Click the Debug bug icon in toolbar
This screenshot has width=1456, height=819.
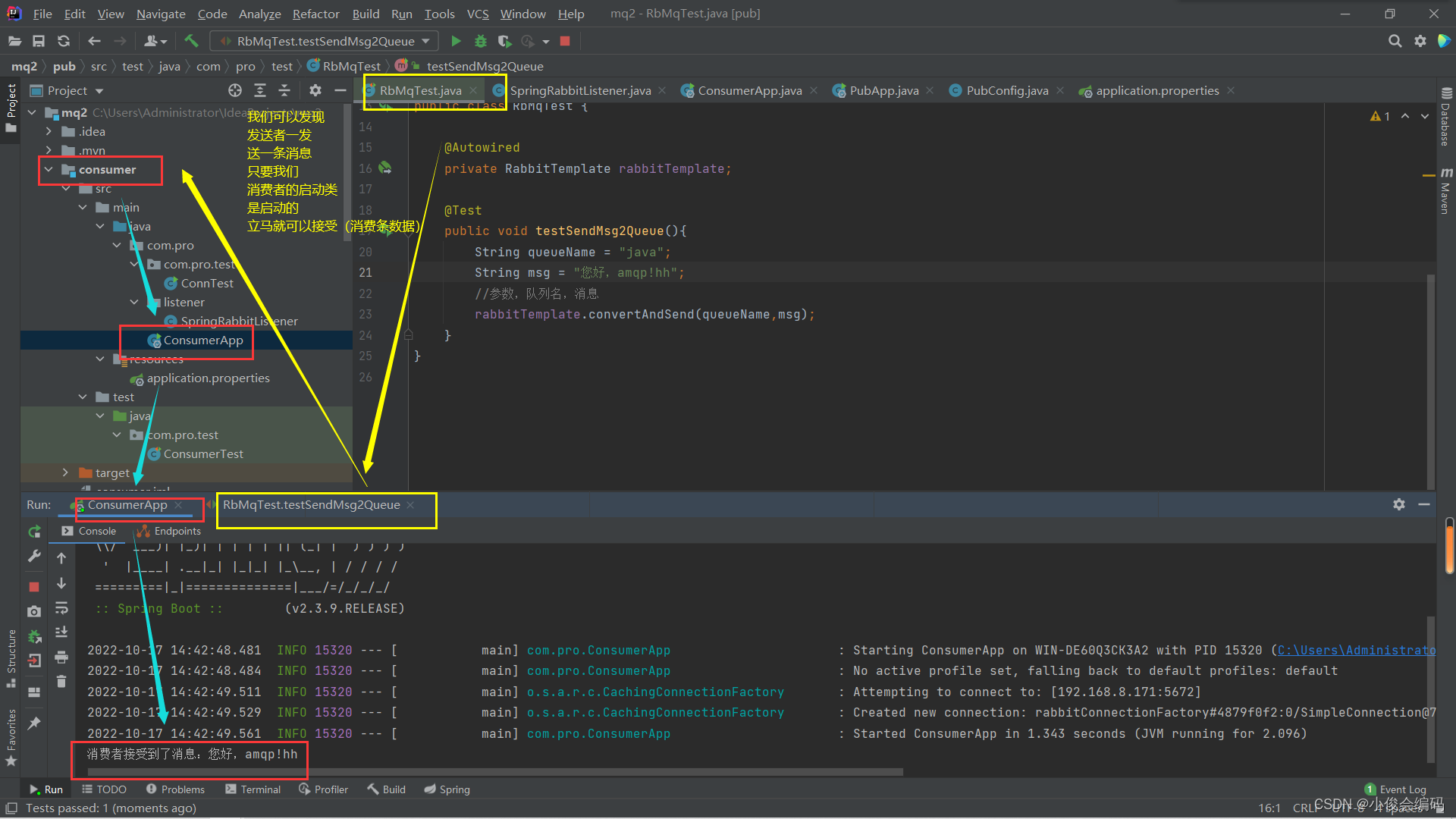pyautogui.click(x=480, y=41)
